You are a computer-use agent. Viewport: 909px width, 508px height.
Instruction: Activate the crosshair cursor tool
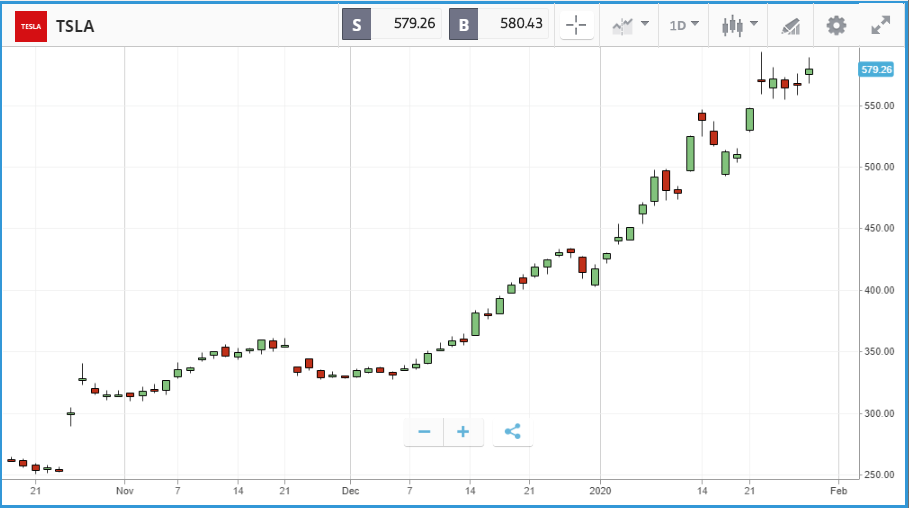(576, 25)
